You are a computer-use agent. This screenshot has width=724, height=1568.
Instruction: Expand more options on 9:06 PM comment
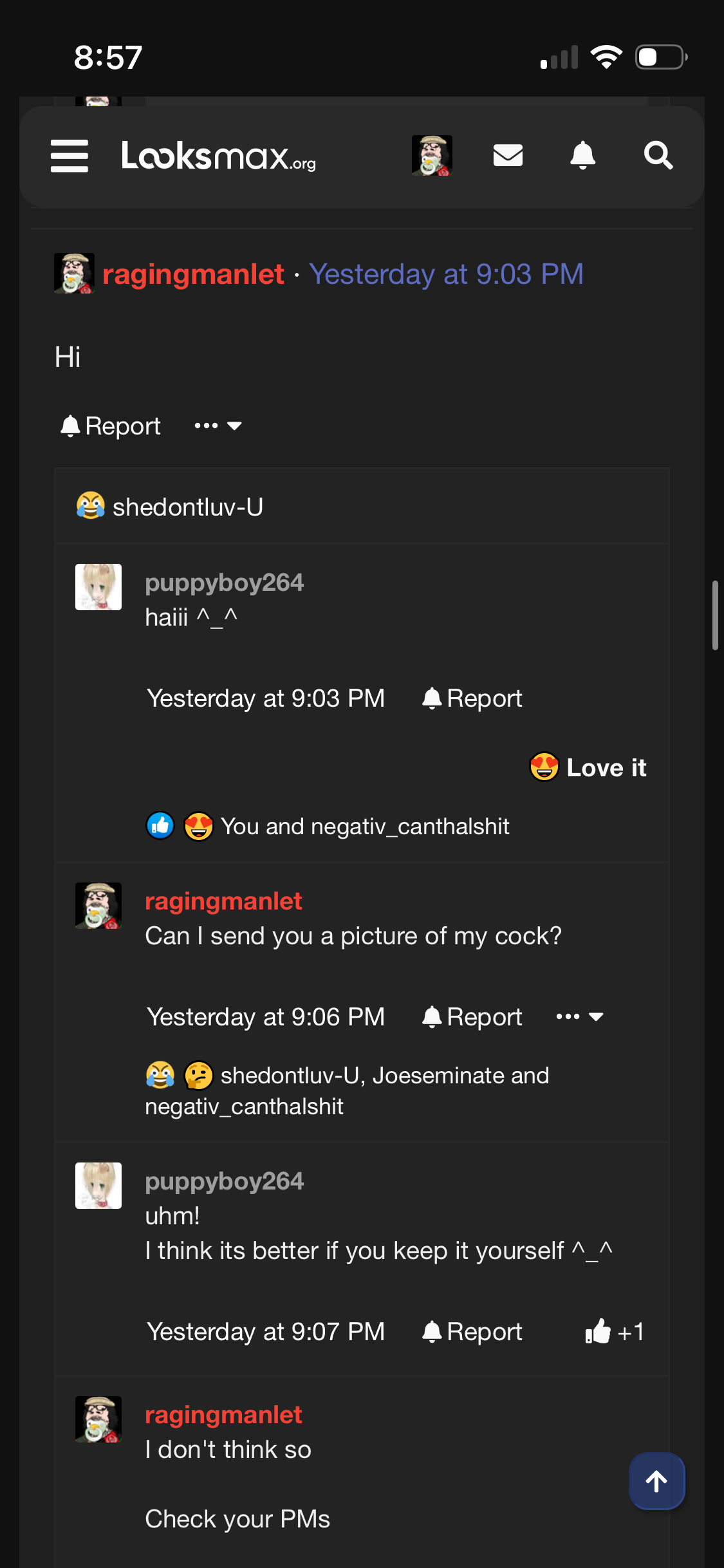[x=580, y=1016]
